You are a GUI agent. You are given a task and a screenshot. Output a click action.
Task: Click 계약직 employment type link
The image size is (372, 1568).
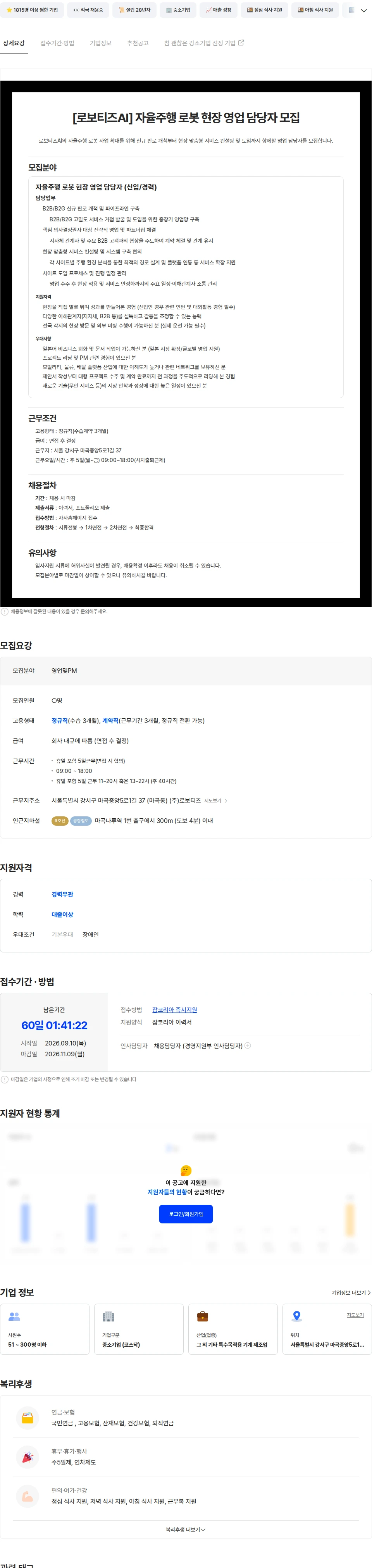(x=110, y=721)
